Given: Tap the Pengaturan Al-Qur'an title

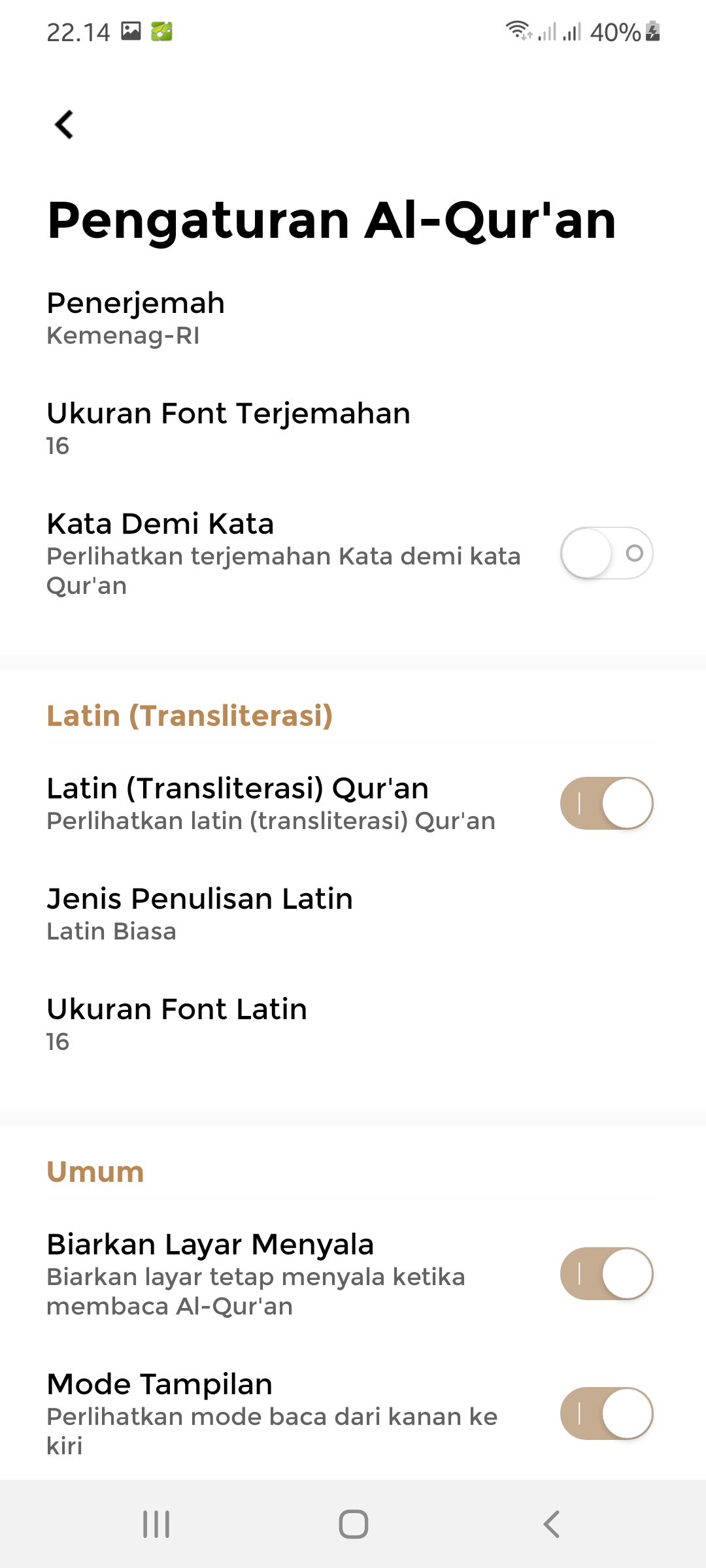Looking at the screenshot, I should 331,220.
